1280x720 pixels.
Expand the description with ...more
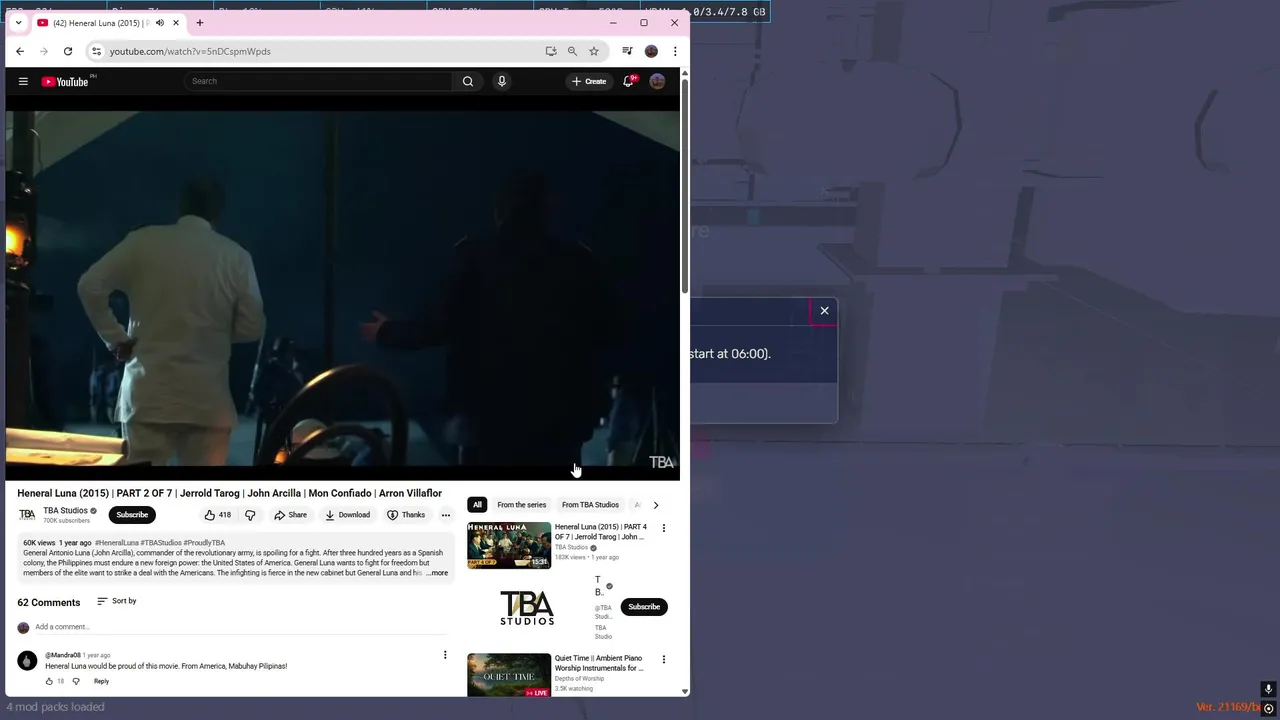[x=437, y=573]
